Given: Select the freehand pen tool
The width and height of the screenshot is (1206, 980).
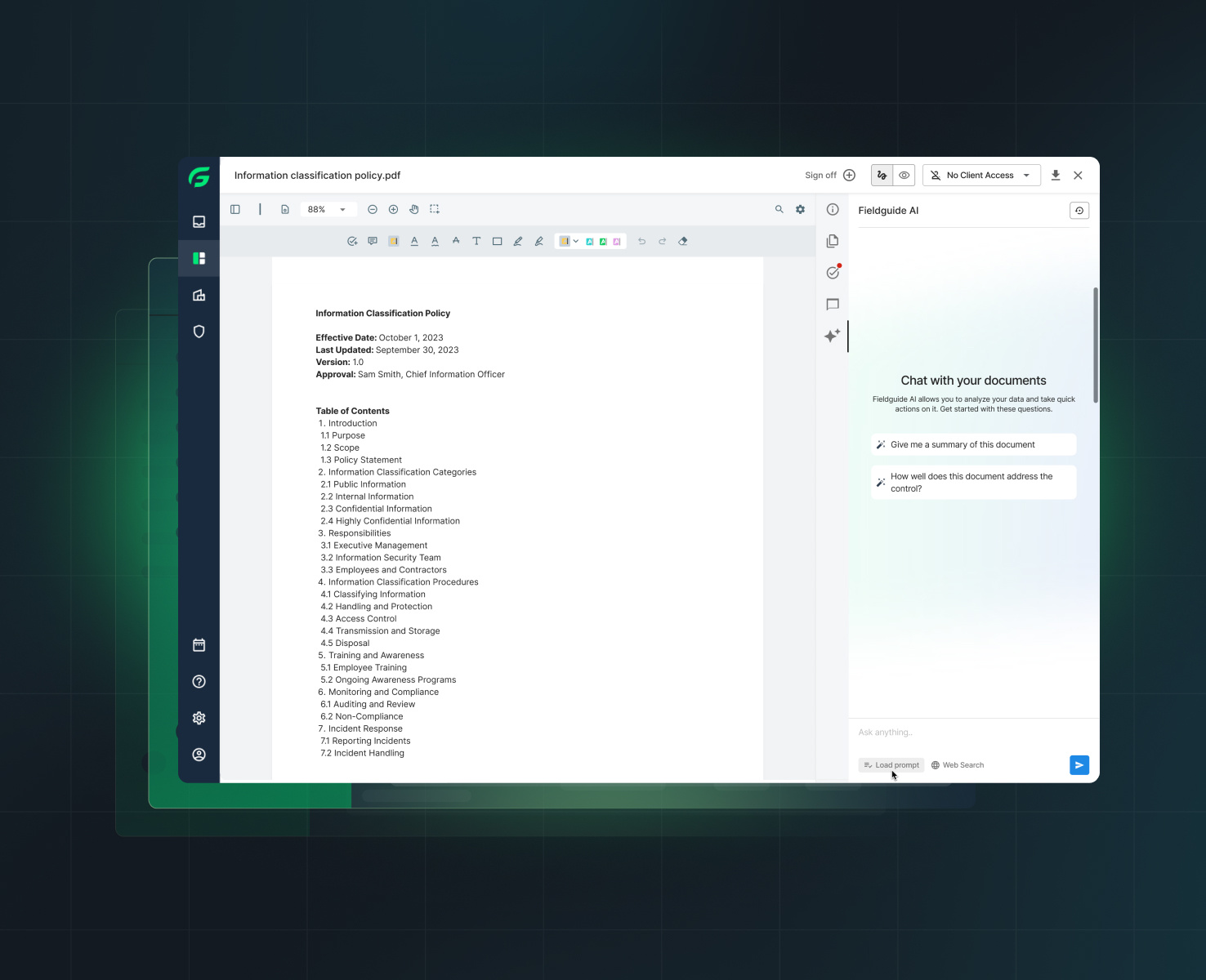Looking at the screenshot, I should 518,241.
